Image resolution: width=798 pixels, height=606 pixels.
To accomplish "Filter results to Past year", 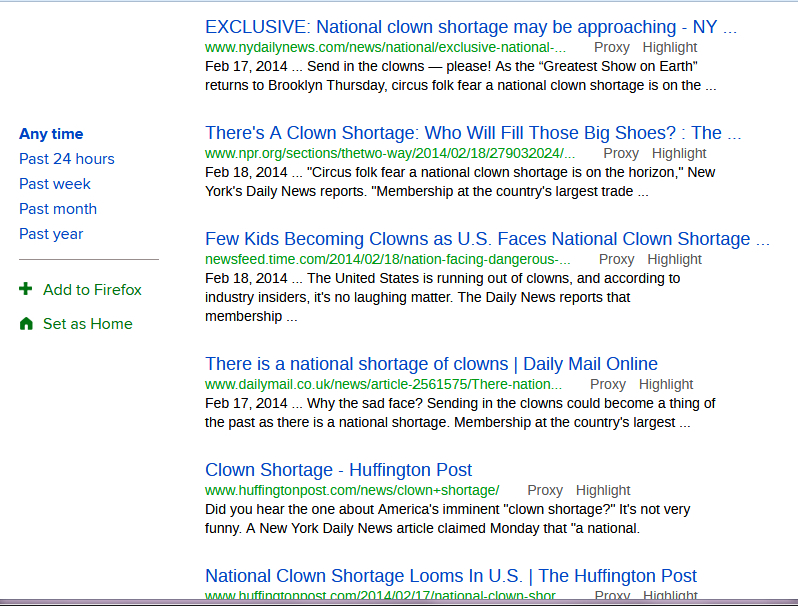I will (51, 234).
